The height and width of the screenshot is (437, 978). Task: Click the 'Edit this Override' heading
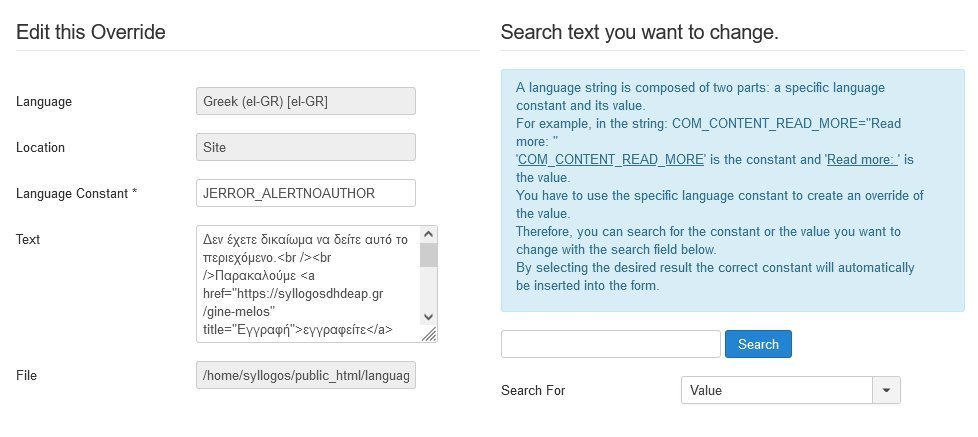tap(91, 32)
